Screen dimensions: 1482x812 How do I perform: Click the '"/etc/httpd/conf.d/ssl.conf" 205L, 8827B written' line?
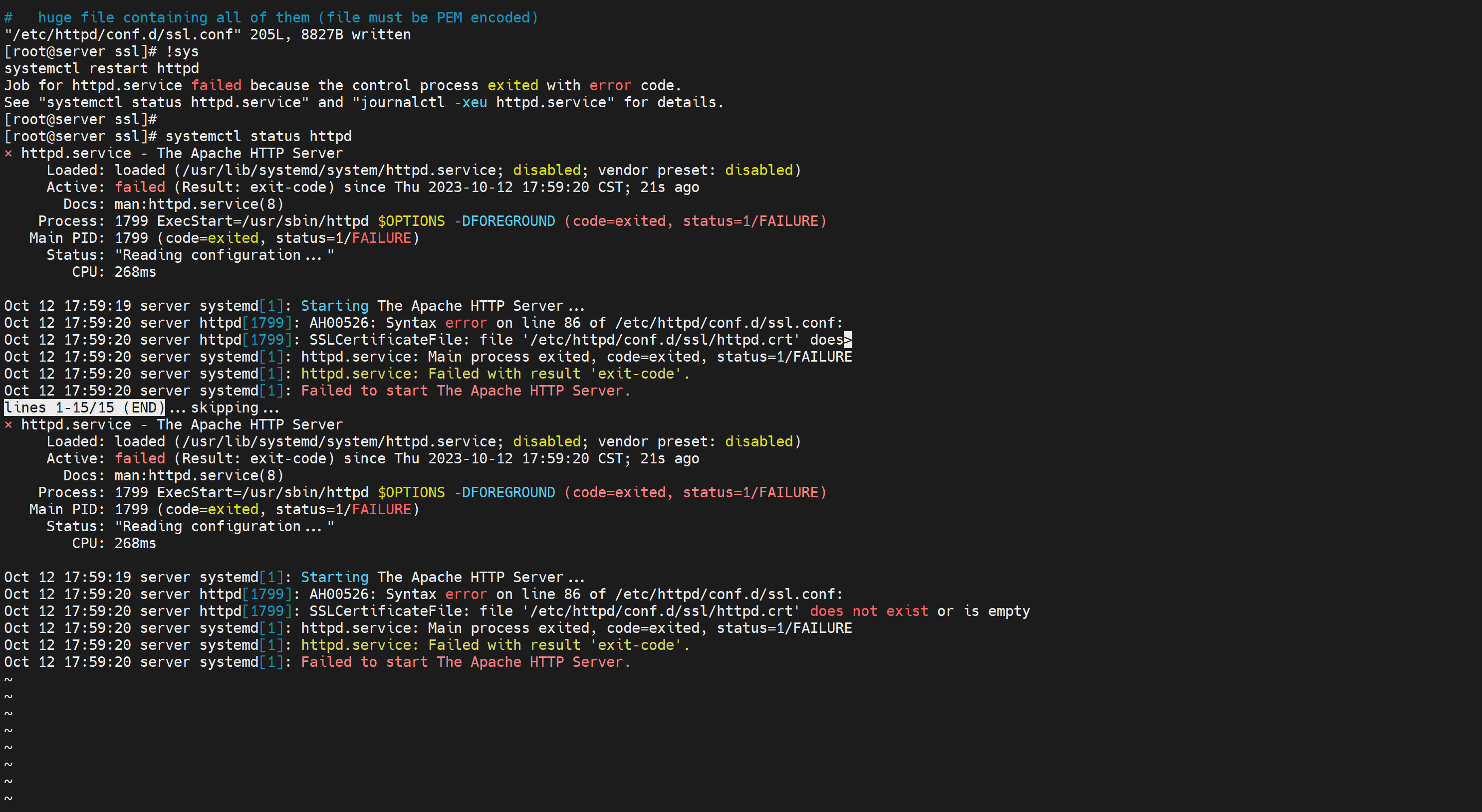[x=207, y=34]
